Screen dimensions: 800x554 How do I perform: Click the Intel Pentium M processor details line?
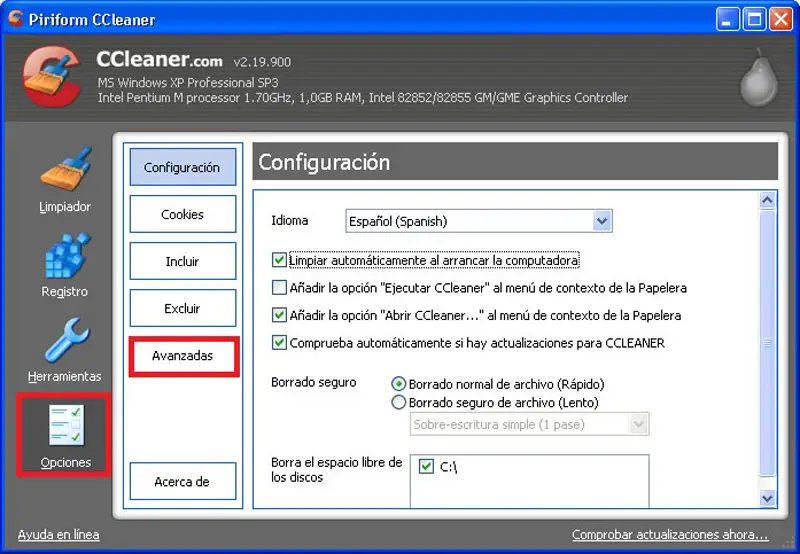tap(363, 97)
